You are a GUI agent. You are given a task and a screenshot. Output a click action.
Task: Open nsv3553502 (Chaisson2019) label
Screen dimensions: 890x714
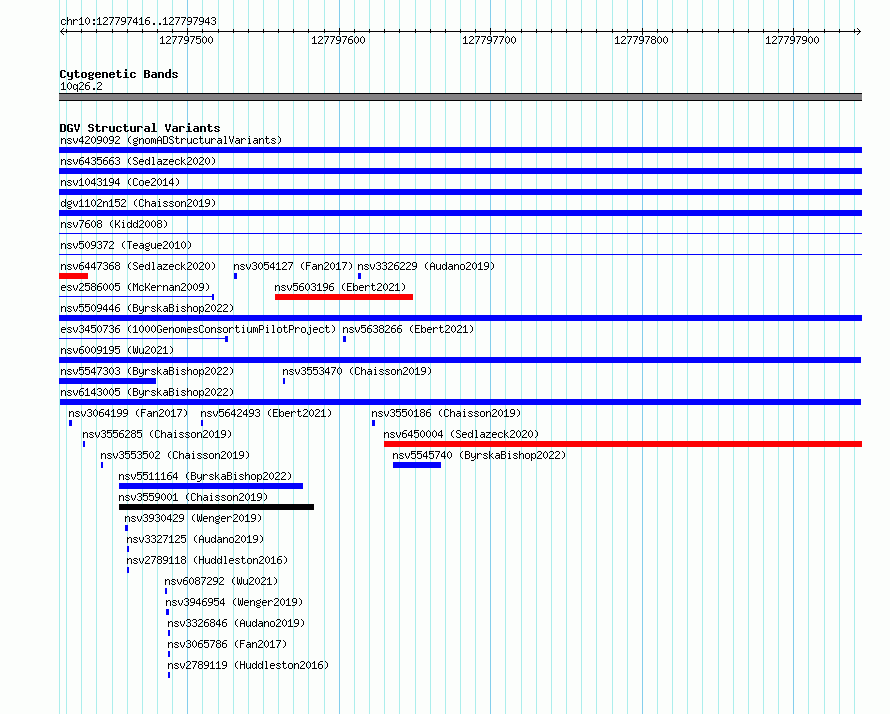(175, 455)
